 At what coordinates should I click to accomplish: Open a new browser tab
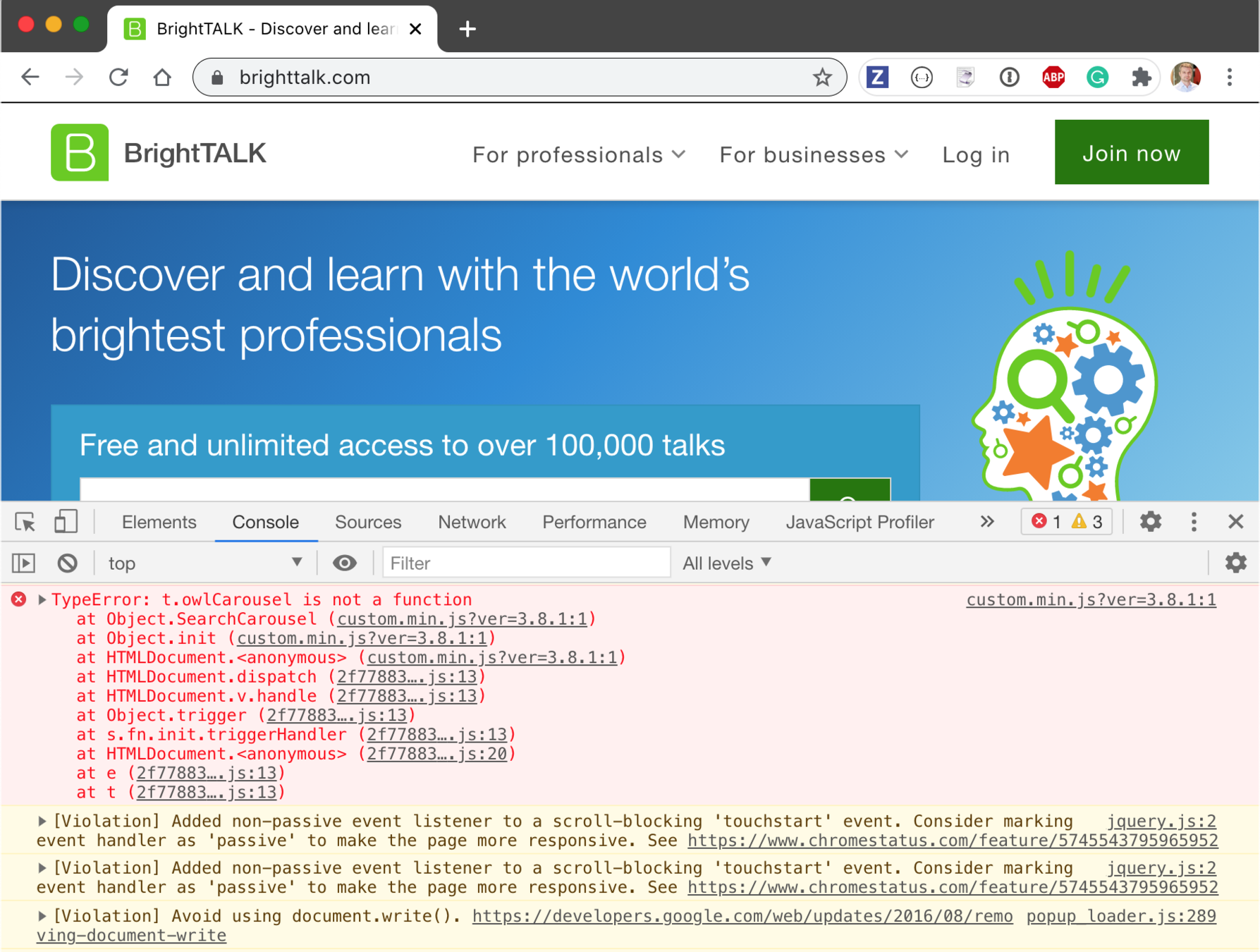pyautogui.click(x=467, y=29)
